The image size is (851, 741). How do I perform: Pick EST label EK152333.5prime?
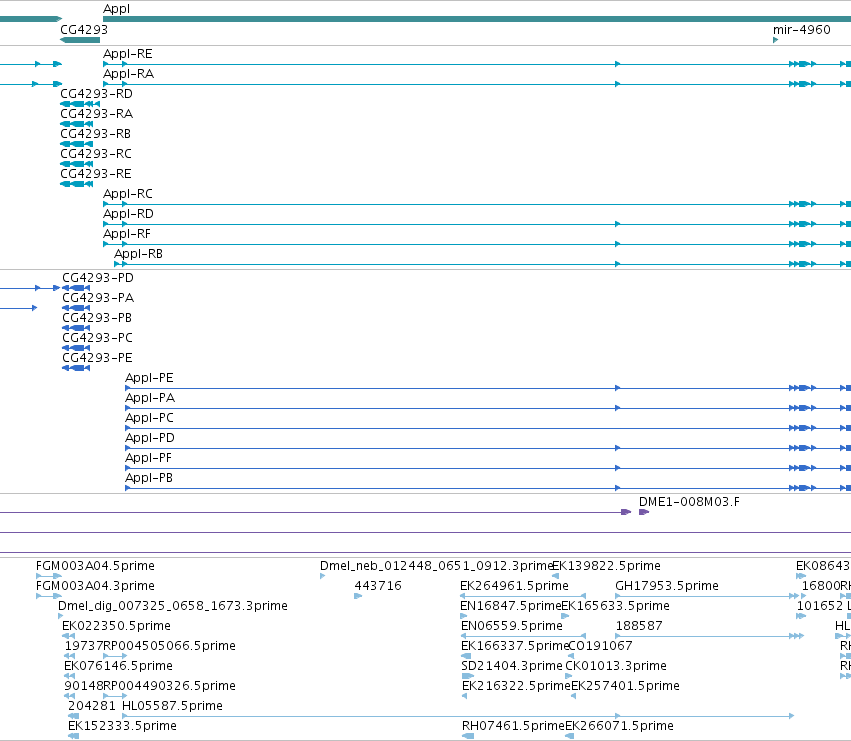[x=122, y=726]
